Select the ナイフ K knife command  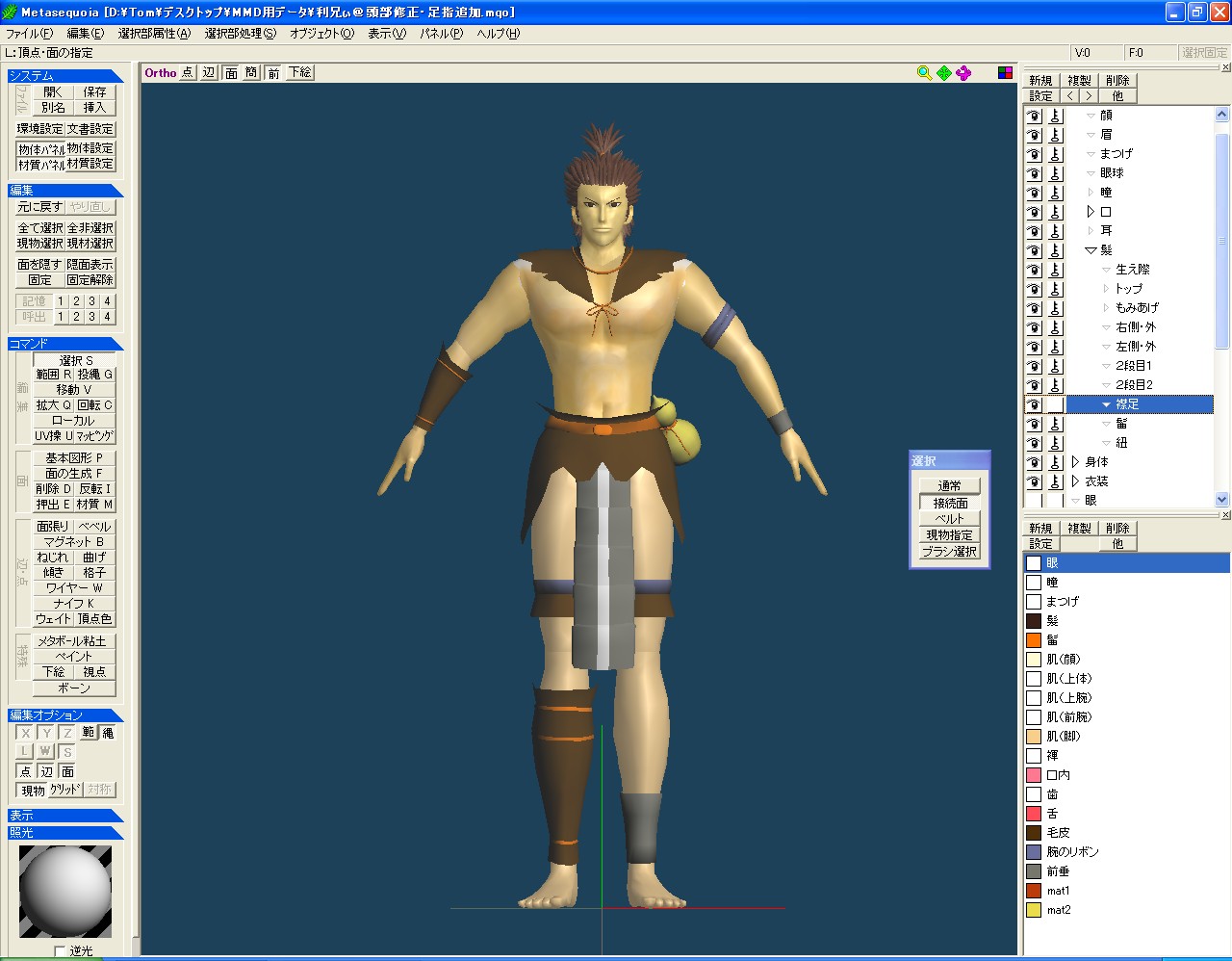(74, 604)
